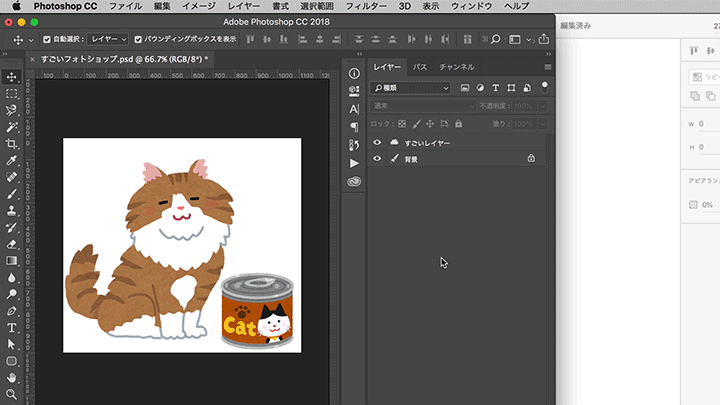Switch to the チャンネル tab
This screenshot has width=720, height=405.
[457, 67]
